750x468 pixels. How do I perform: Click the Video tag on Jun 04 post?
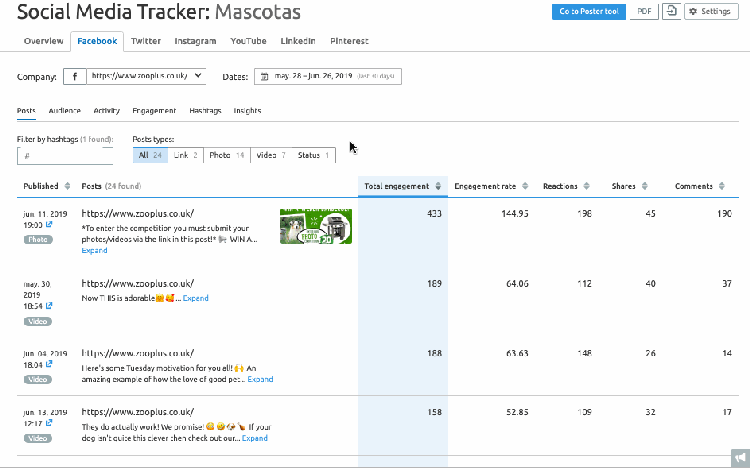(37, 379)
